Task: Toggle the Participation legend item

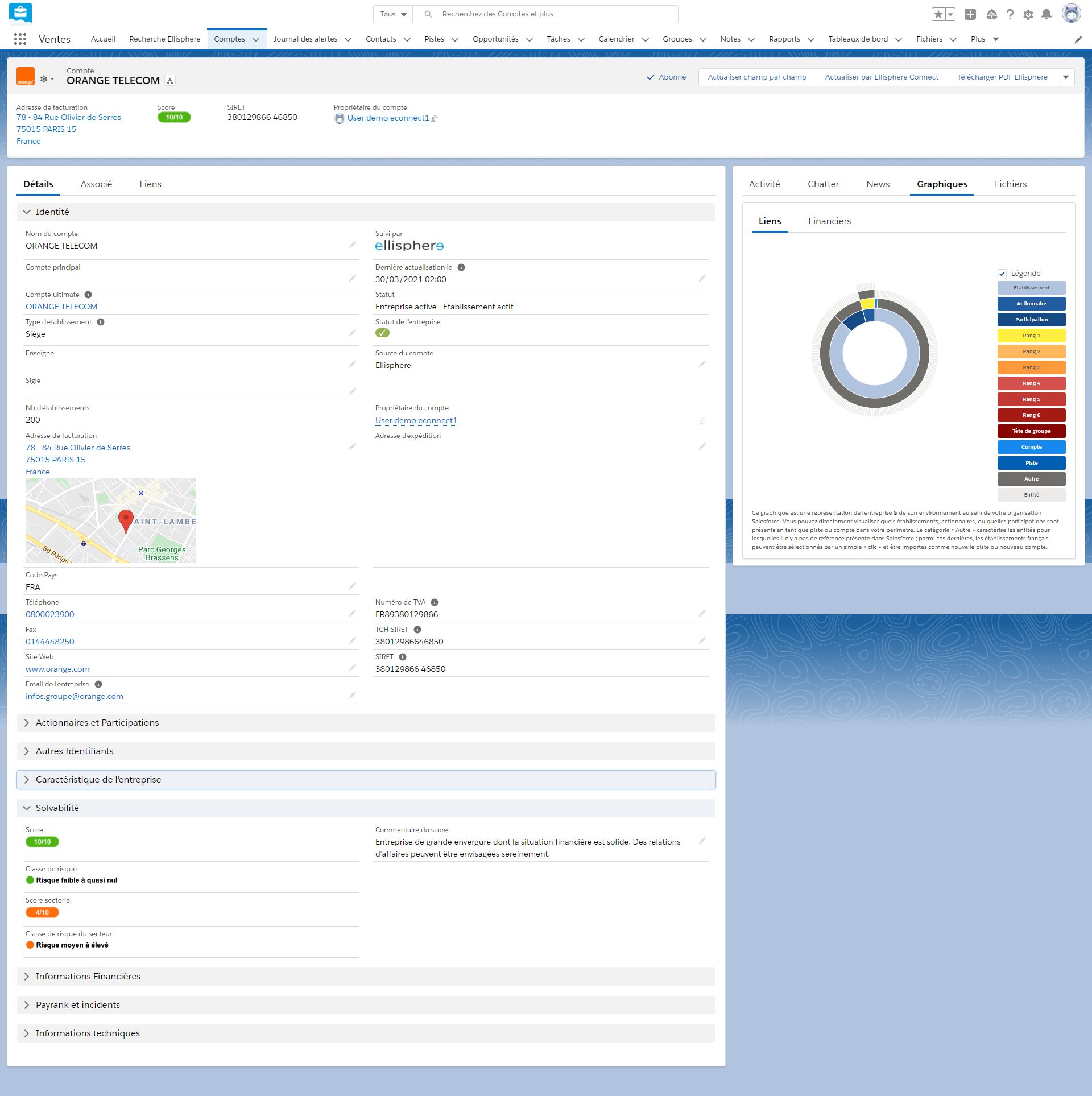Action: pos(1031,320)
